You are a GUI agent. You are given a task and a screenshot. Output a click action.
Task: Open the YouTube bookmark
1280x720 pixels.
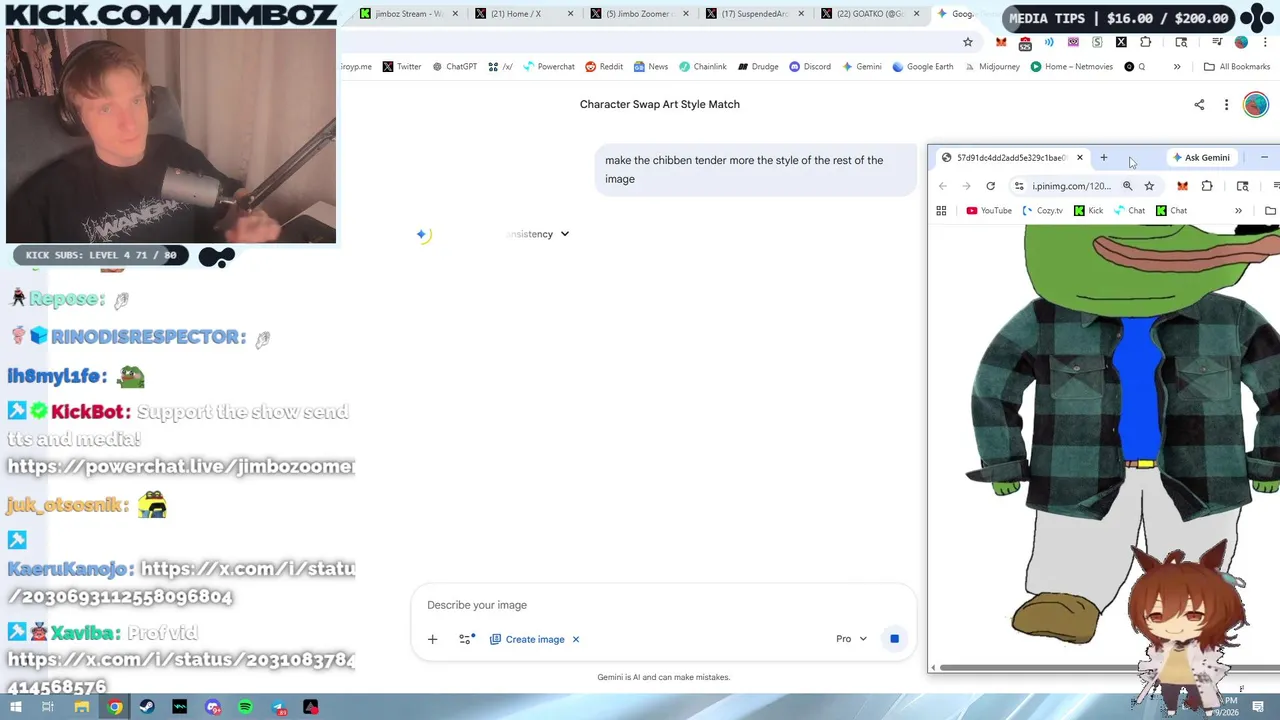pyautogui.click(x=989, y=211)
